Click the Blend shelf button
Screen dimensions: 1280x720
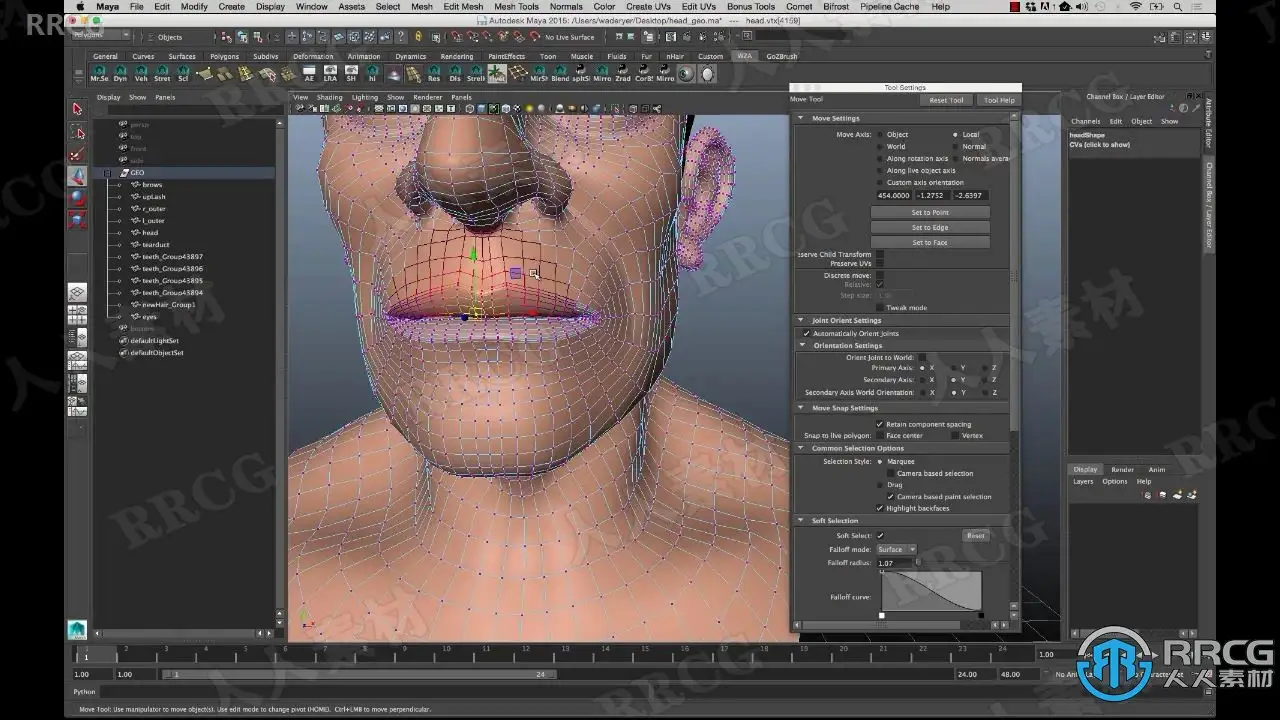point(560,74)
